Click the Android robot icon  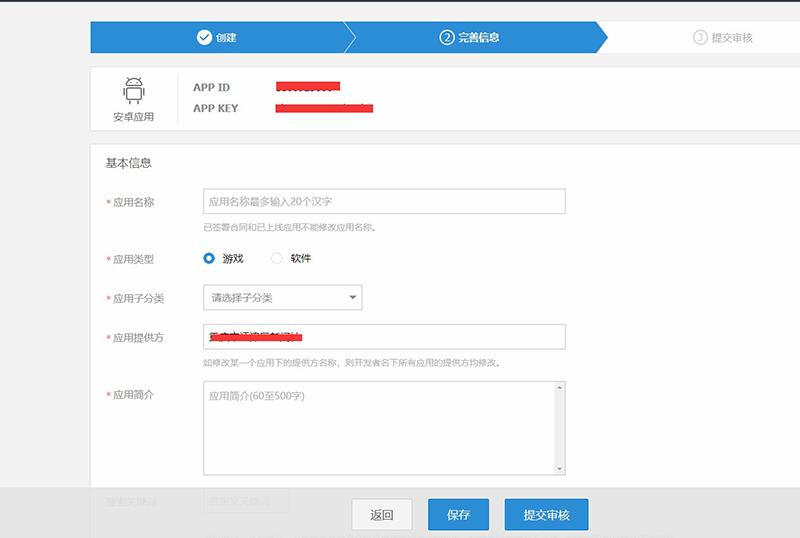point(134,91)
